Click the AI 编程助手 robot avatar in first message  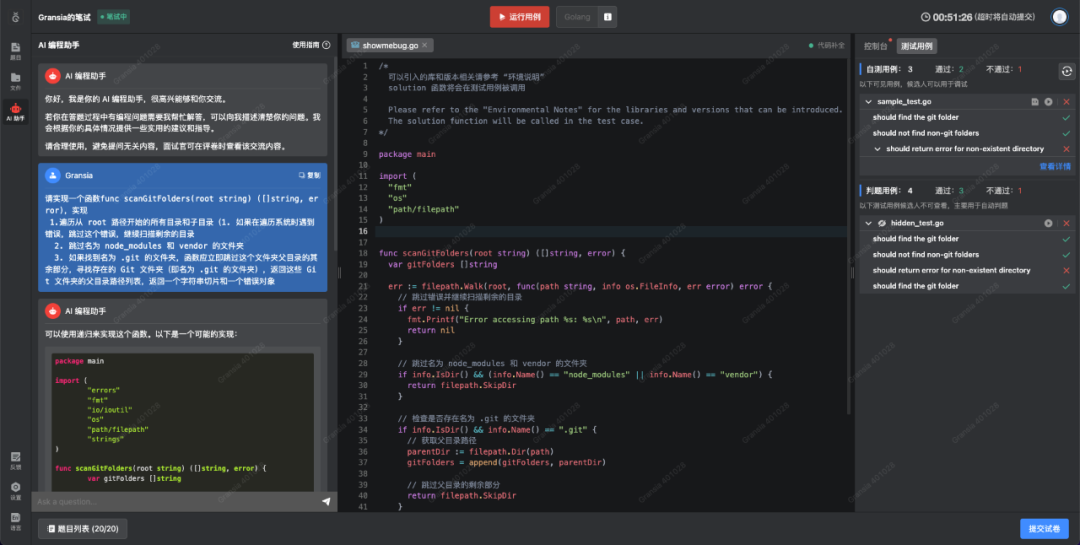[52, 76]
